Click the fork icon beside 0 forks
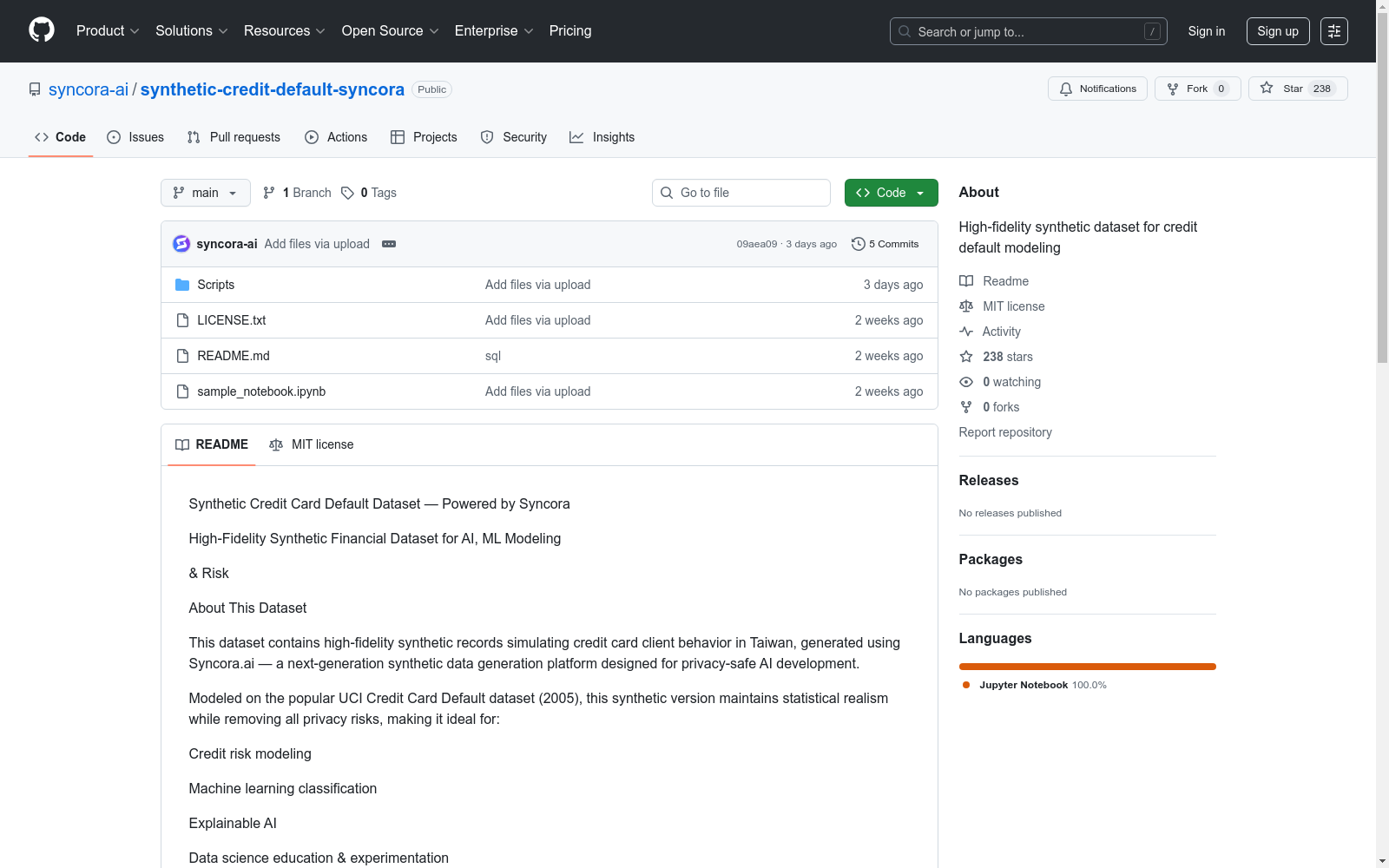This screenshot has height=868, width=1389. (x=966, y=407)
